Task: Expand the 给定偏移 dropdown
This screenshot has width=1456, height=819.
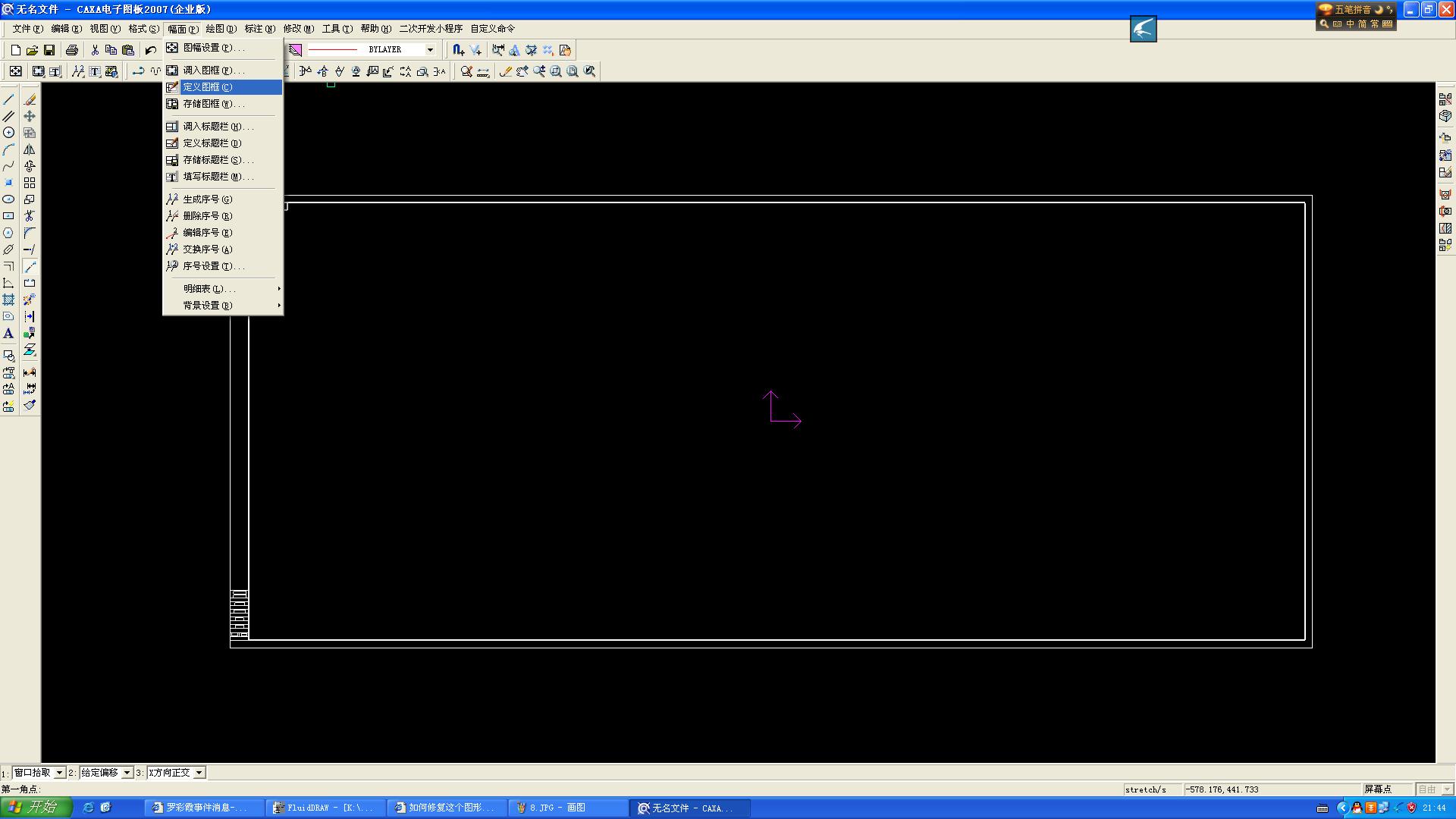Action: click(x=127, y=773)
